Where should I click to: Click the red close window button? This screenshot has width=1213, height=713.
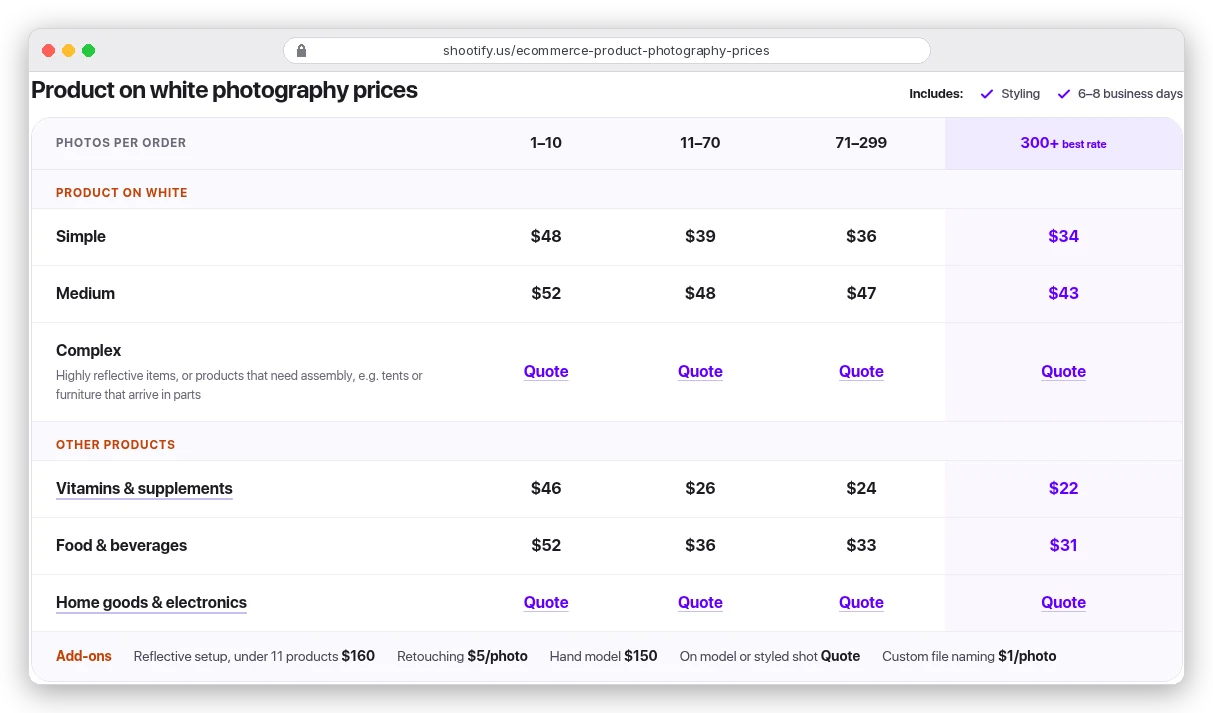point(48,51)
